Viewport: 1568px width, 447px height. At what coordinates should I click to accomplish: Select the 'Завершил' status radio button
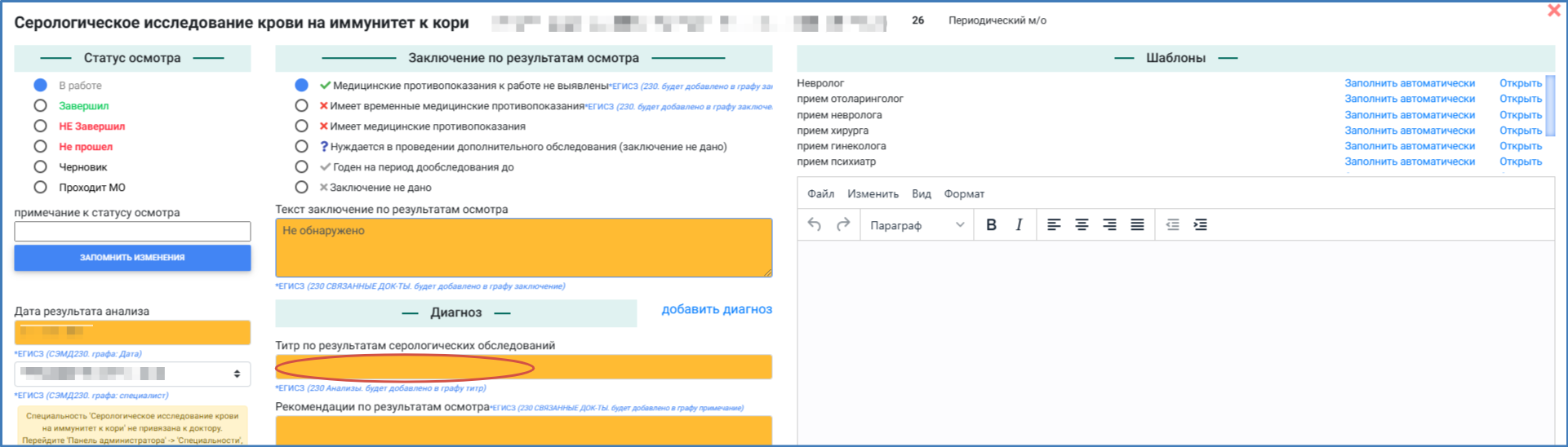[x=40, y=106]
